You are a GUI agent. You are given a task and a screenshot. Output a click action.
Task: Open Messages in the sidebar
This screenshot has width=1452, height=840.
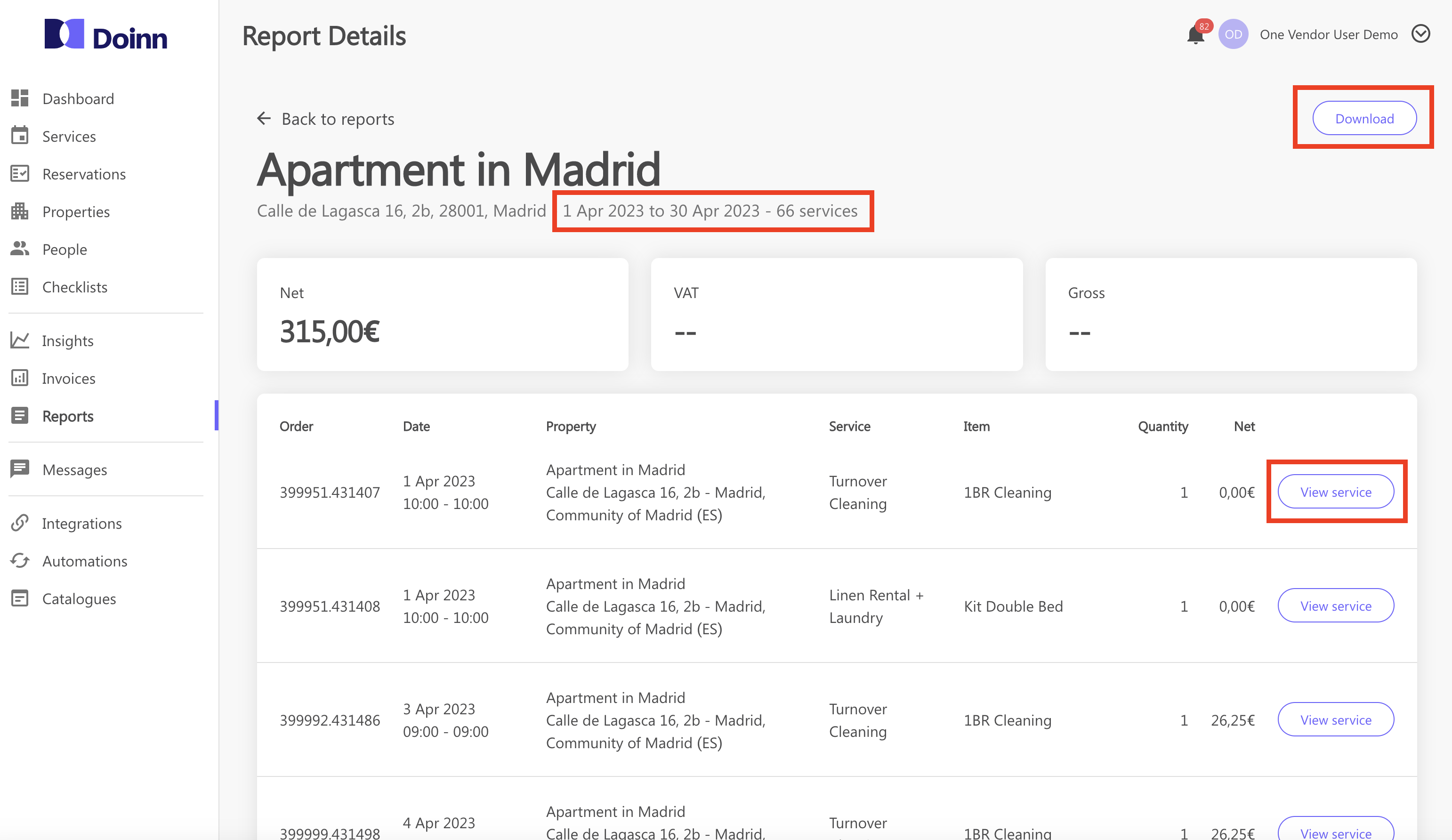click(x=75, y=469)
